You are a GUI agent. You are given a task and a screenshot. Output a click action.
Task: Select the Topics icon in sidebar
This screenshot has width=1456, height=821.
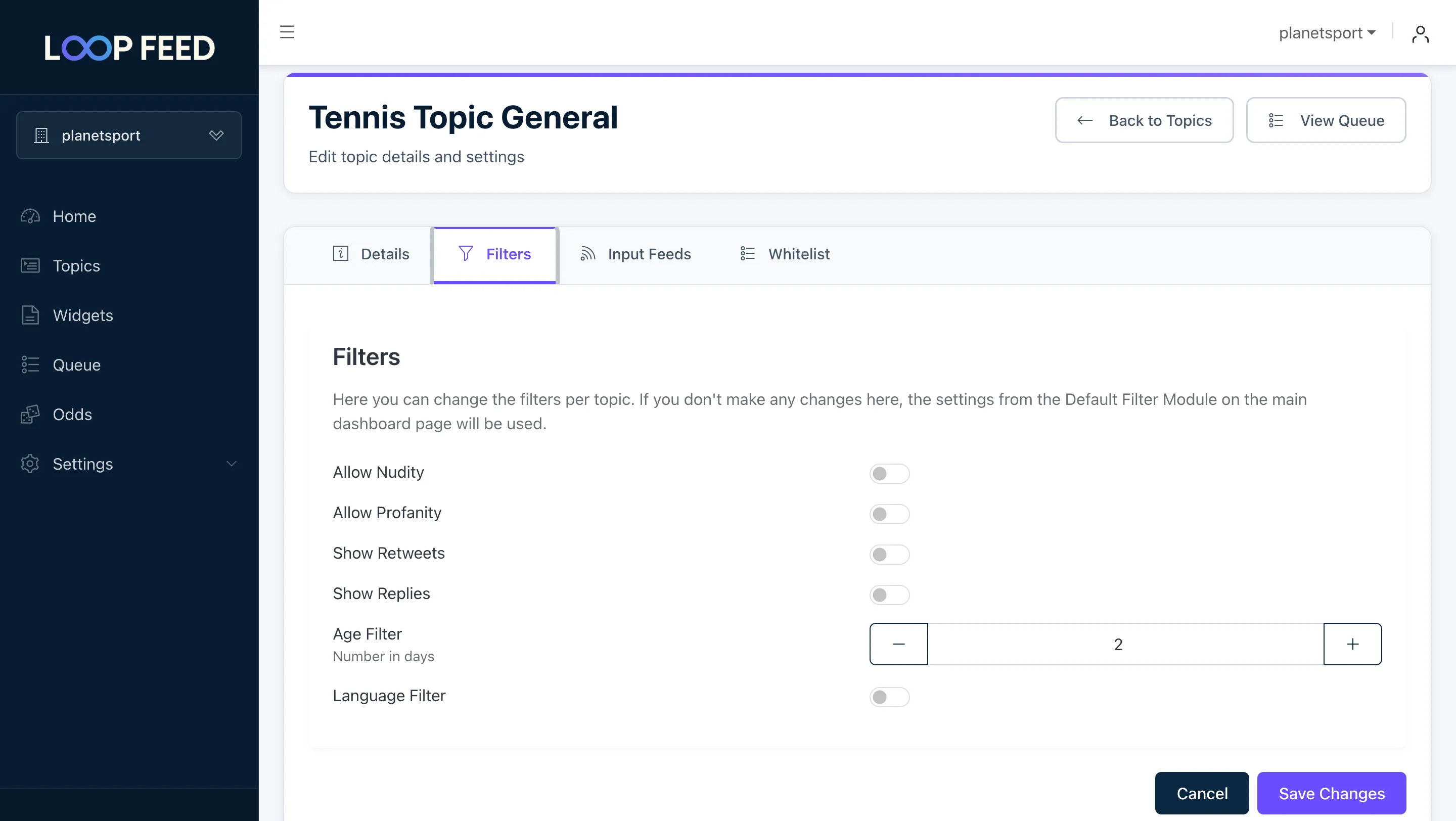point(30,265)
